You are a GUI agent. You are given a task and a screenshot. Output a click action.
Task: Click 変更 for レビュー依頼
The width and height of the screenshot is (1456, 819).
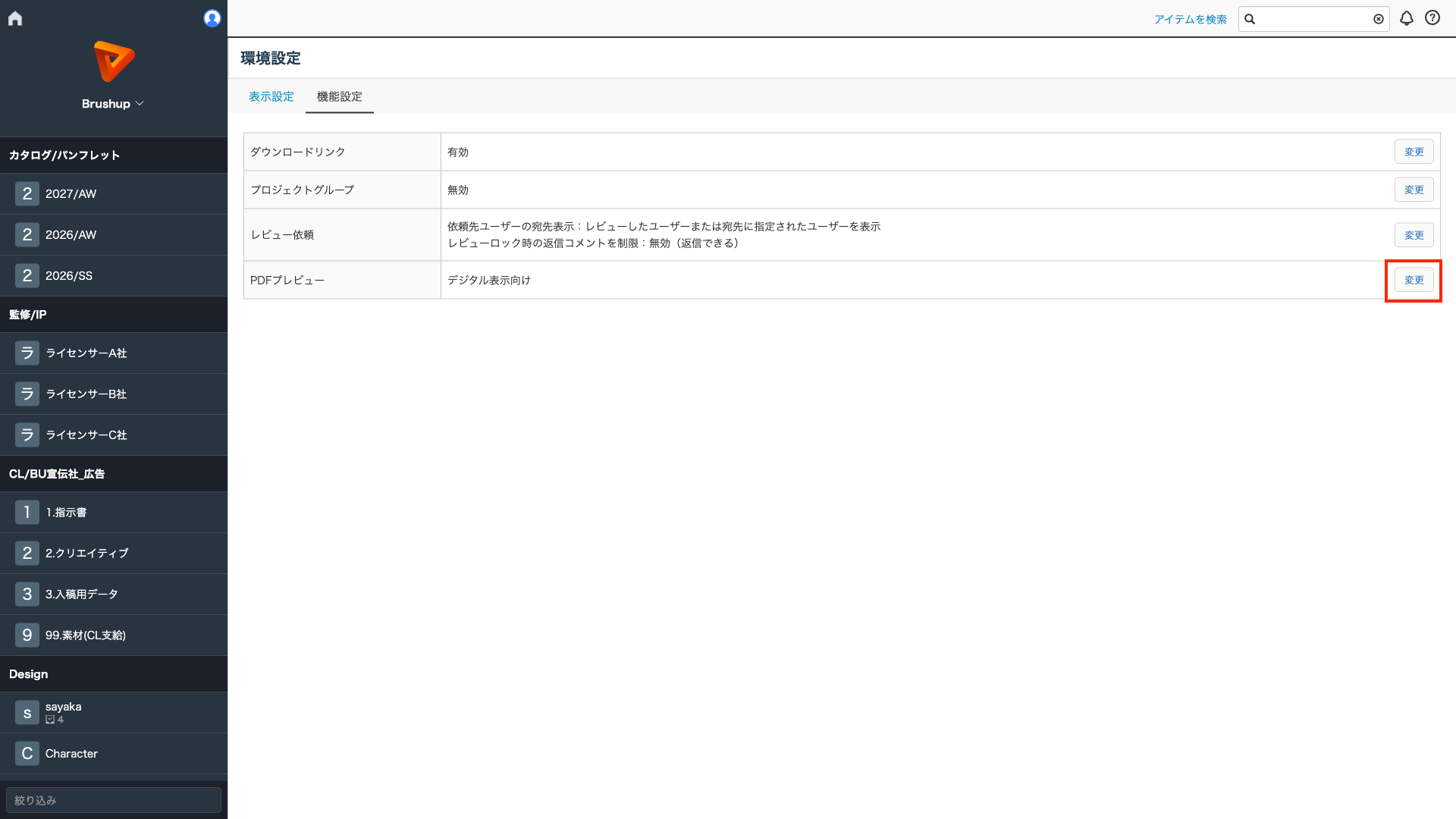click(1414, 235)
